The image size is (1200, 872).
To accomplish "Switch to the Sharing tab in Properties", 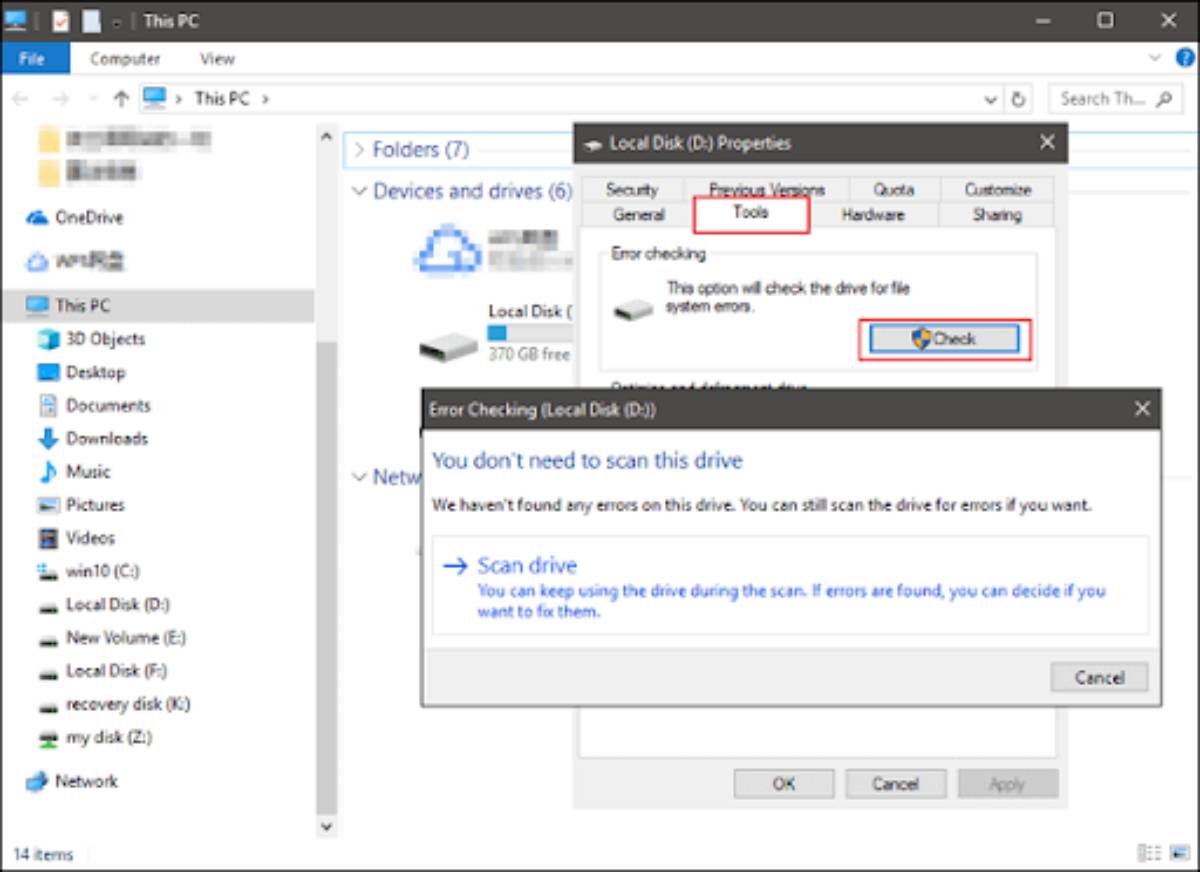I will click(x=996, y=215).
